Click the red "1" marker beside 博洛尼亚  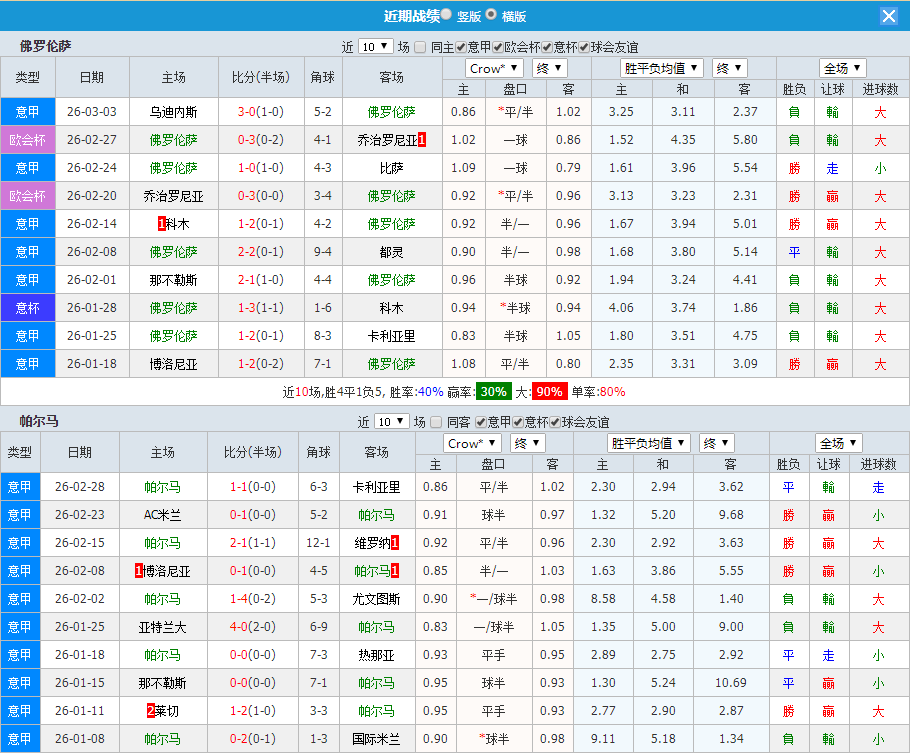point(140,571)
